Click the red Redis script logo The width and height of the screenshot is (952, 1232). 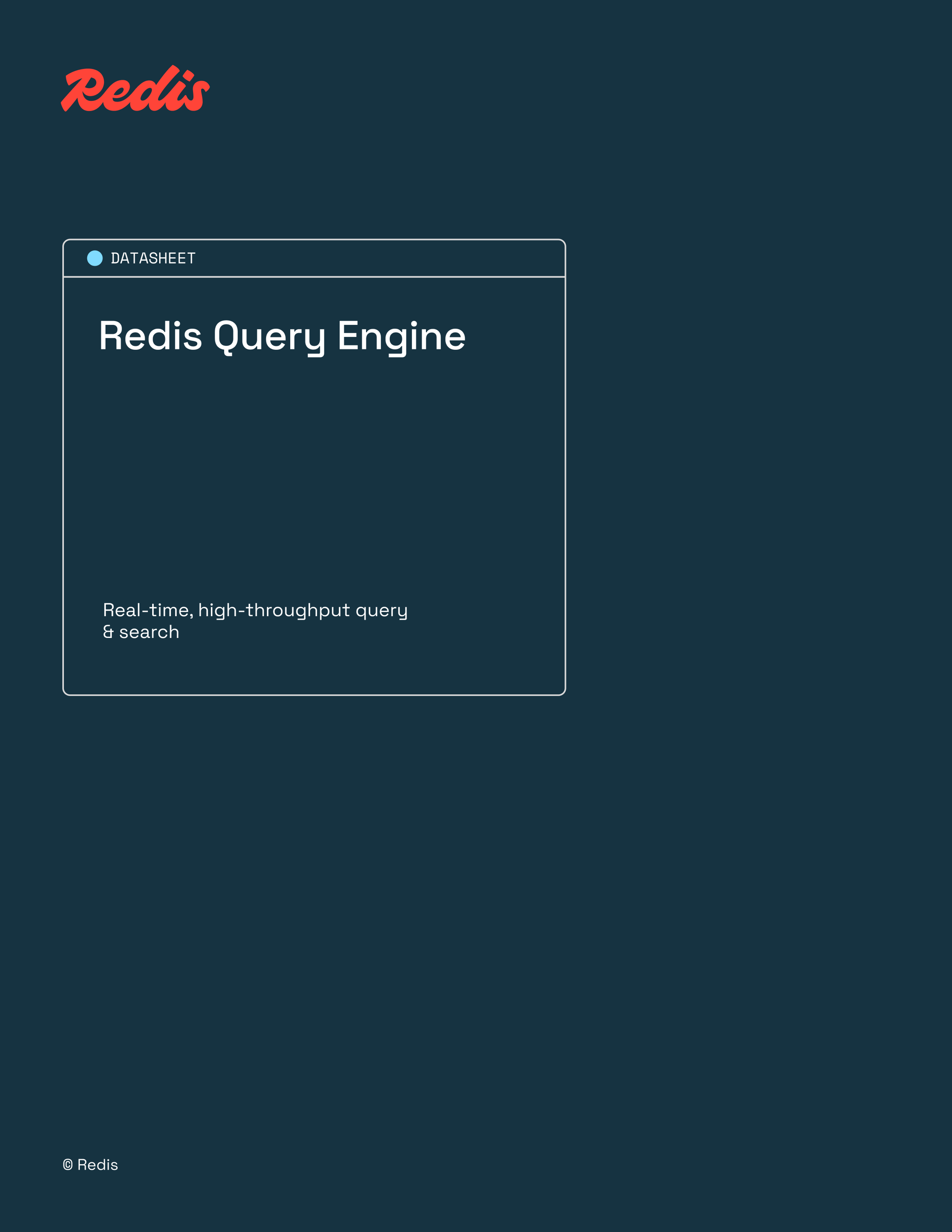(x=135, y=89)
